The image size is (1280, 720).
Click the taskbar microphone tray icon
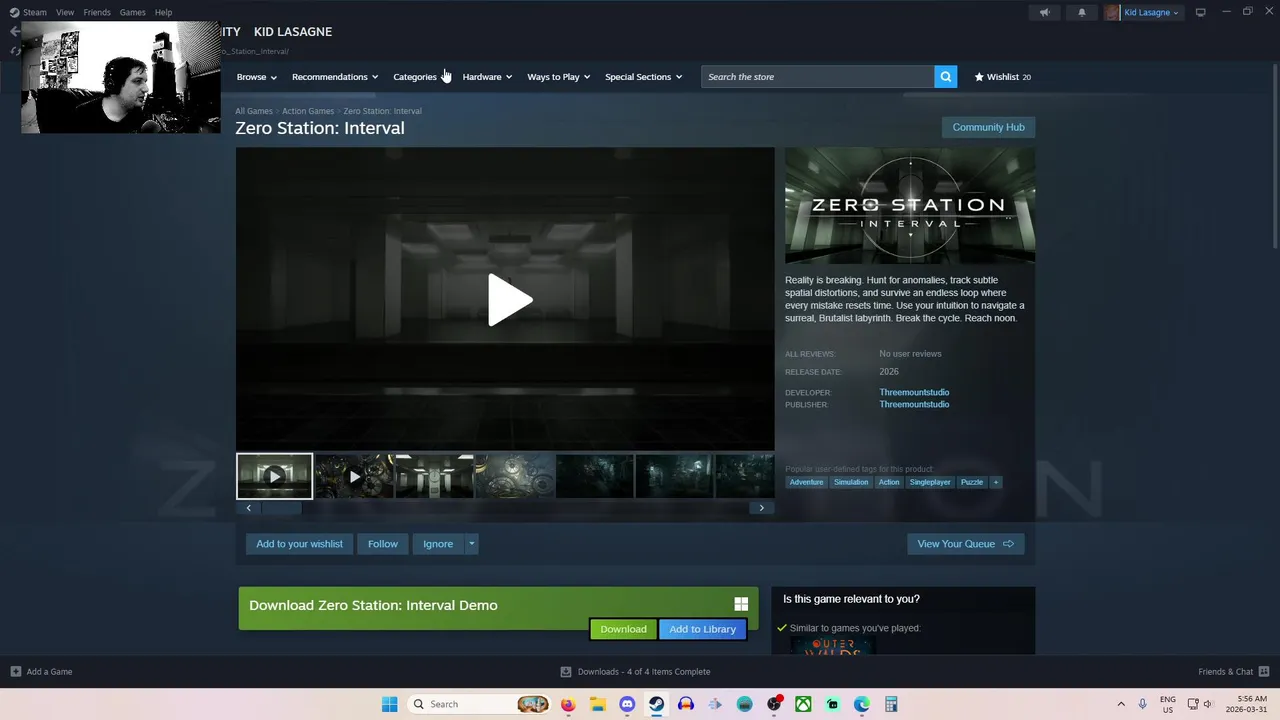[x=1143, y=704]
